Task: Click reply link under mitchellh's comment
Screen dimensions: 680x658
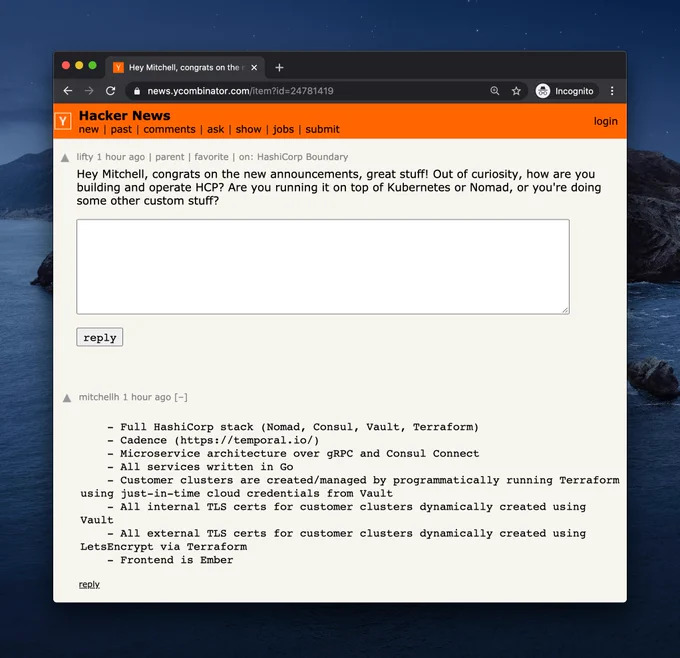Action: click(89, 584)
